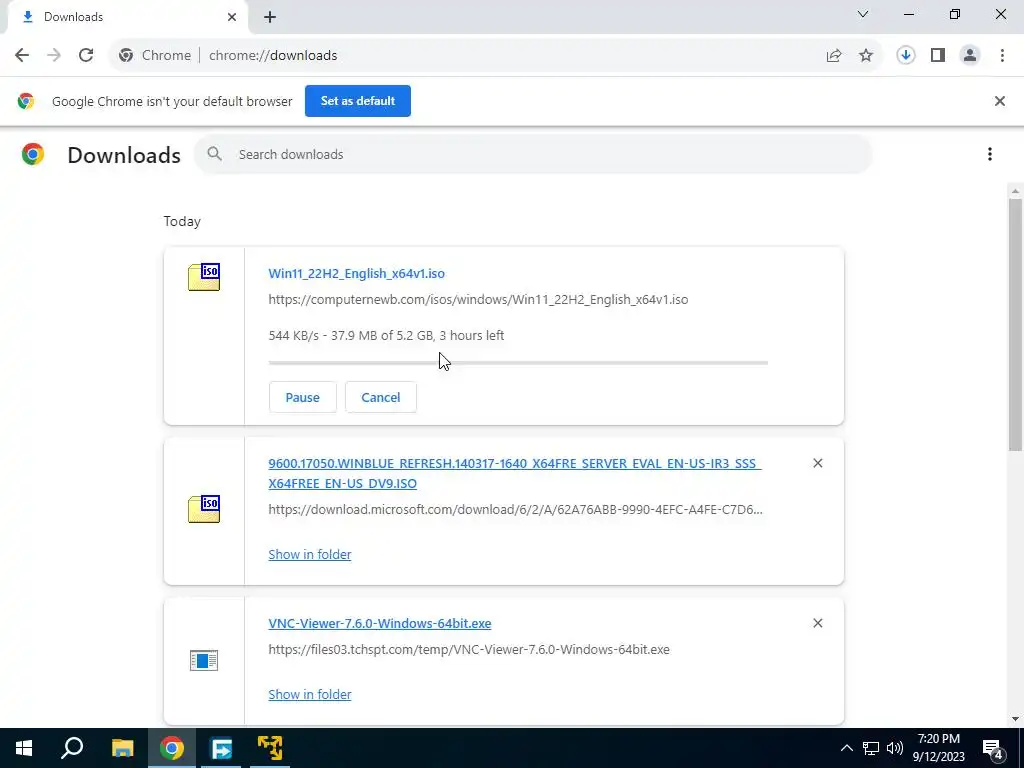Viewport: 1024px width, 768px height.
Task: Remove VNC-Viewer download from the list
Action: click(x=818, y=623)
